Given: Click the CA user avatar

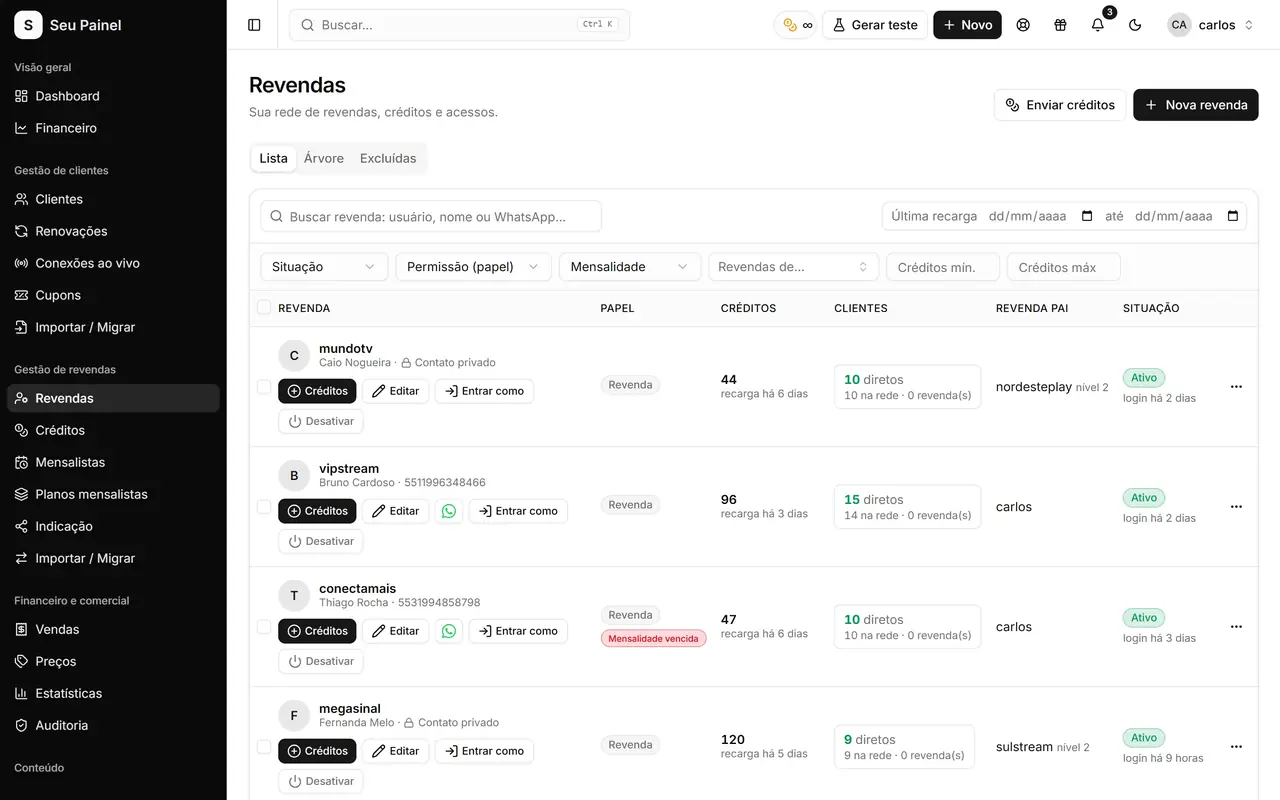Looking at the screenshot, I should click(x=1179, y=25).
